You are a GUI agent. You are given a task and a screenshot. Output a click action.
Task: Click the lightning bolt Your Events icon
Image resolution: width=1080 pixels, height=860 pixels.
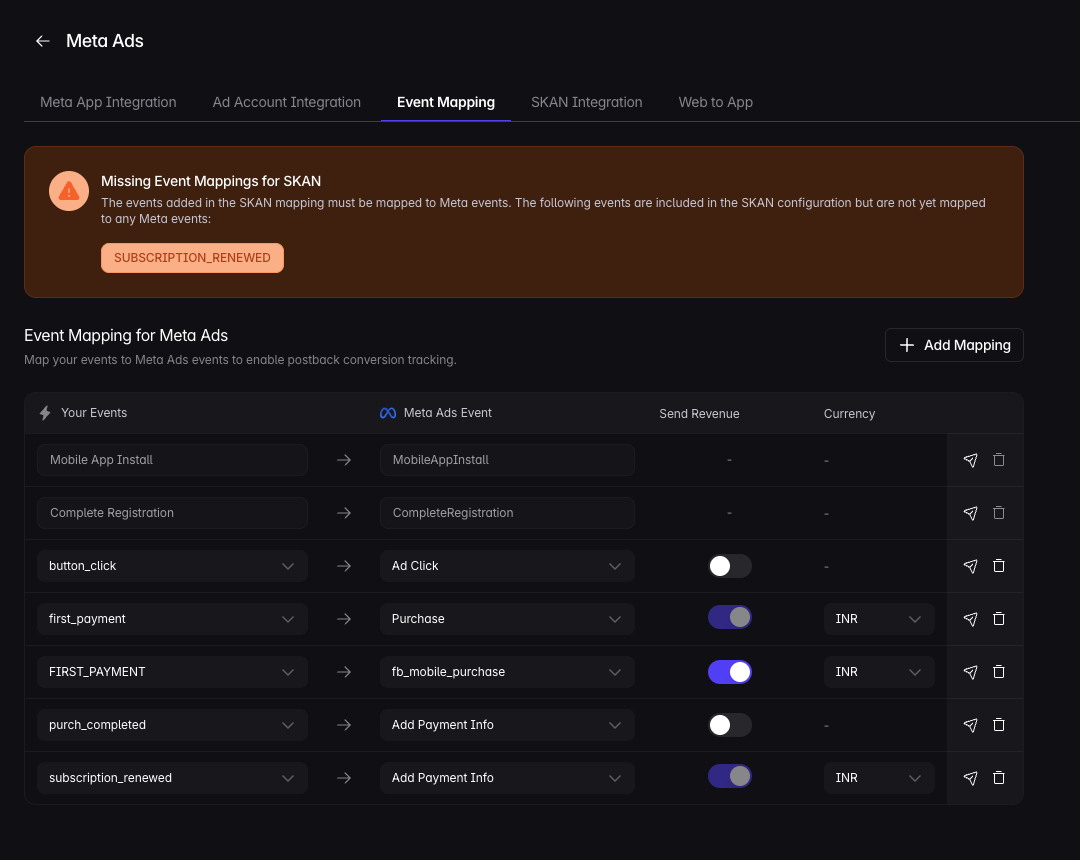pyautogui.click(x=45, y=413)
